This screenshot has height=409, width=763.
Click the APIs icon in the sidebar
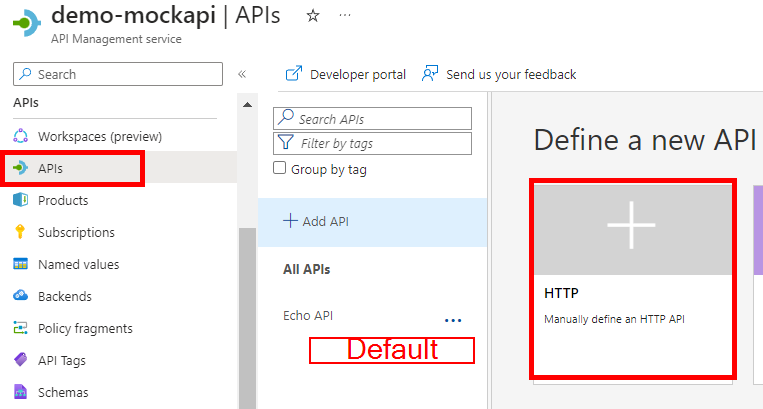click(x=20, y=168)
